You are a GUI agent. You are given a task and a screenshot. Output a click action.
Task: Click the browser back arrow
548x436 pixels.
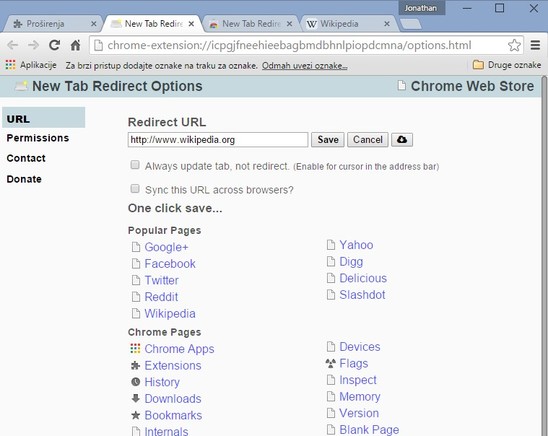pos(13,45)
